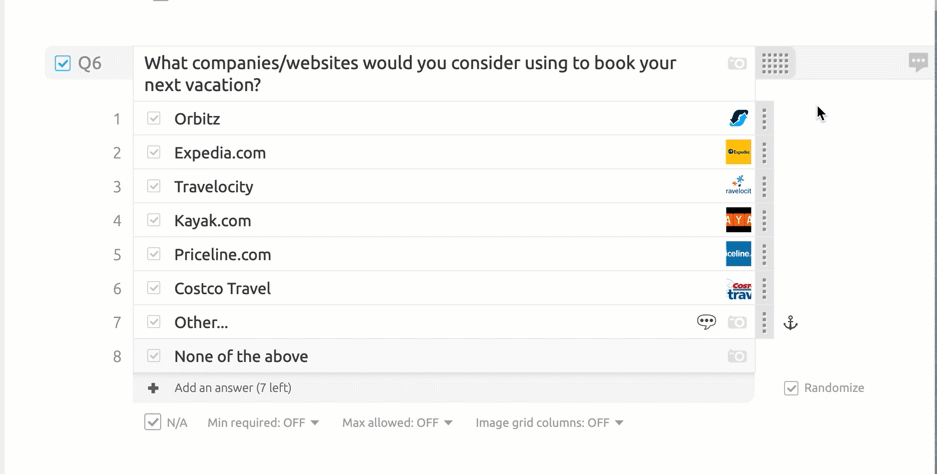Toggle the Kayak.com answer checkbox

(x=154, y=220)
